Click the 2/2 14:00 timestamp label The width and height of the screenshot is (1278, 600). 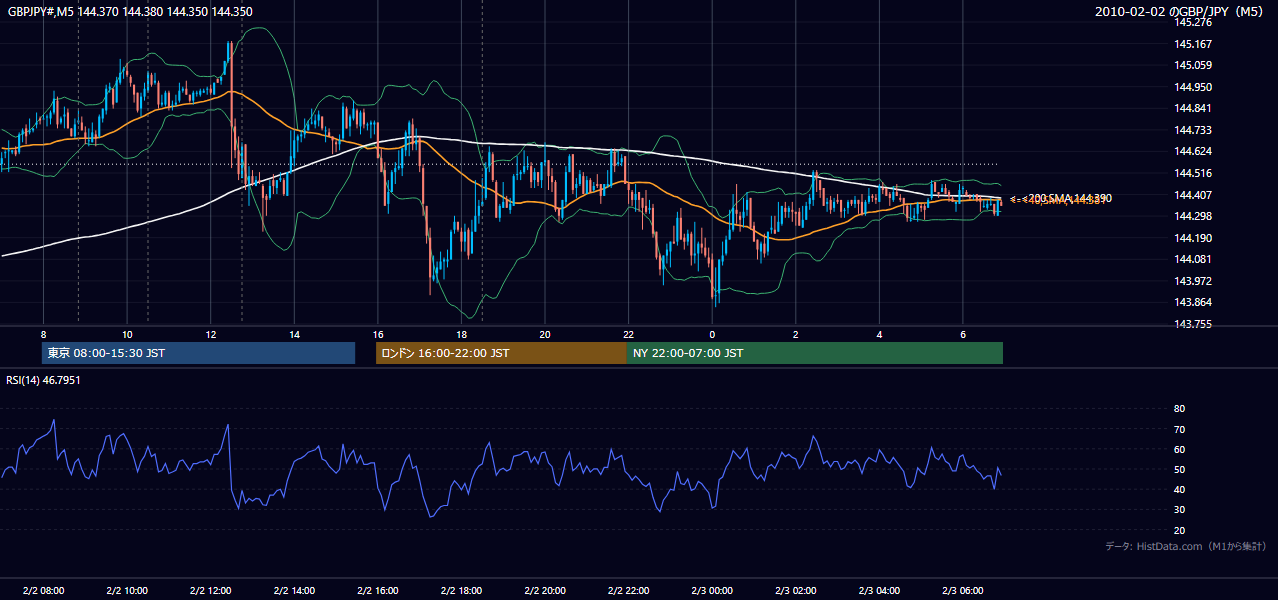pos(294,591)
